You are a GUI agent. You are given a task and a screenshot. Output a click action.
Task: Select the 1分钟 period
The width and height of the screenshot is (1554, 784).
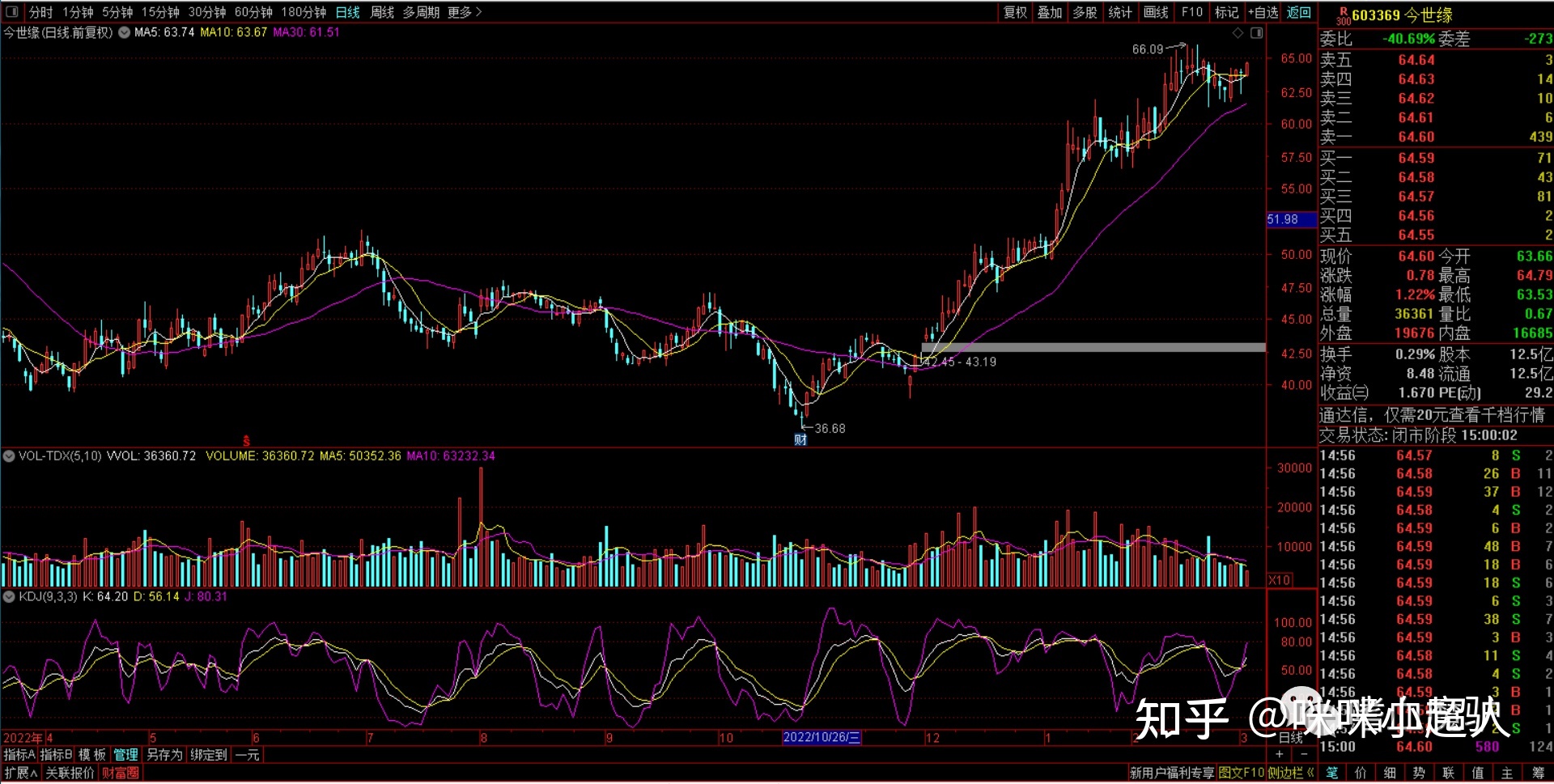79,12
